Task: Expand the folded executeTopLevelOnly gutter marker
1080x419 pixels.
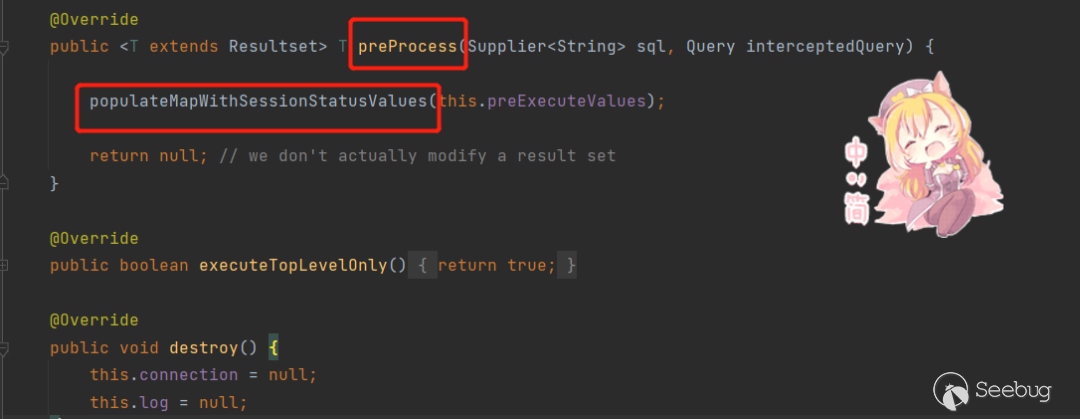Action: pos(5,265)
